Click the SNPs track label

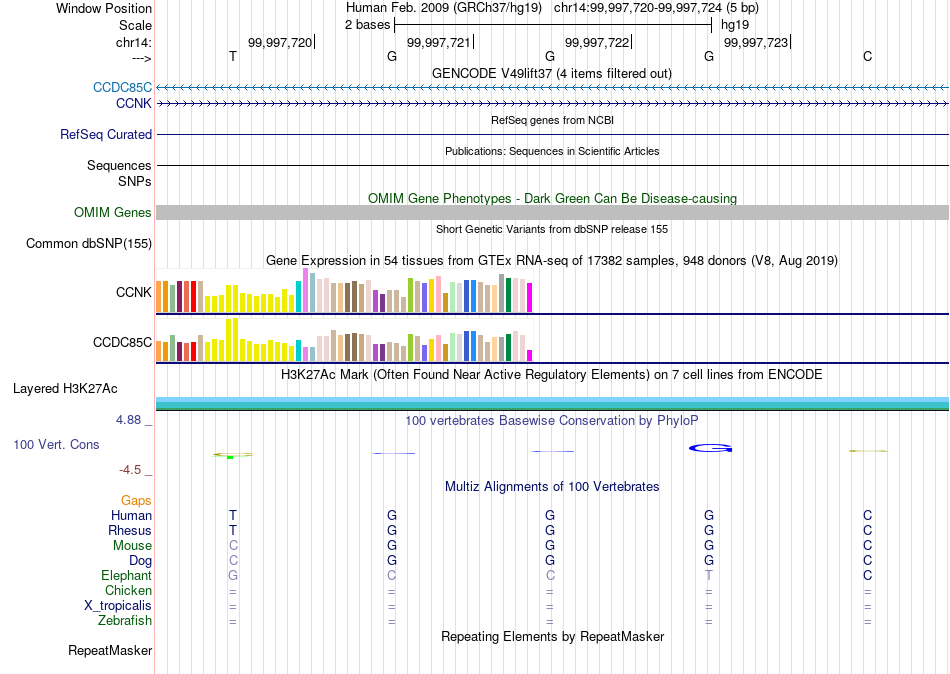coord(135,181)
